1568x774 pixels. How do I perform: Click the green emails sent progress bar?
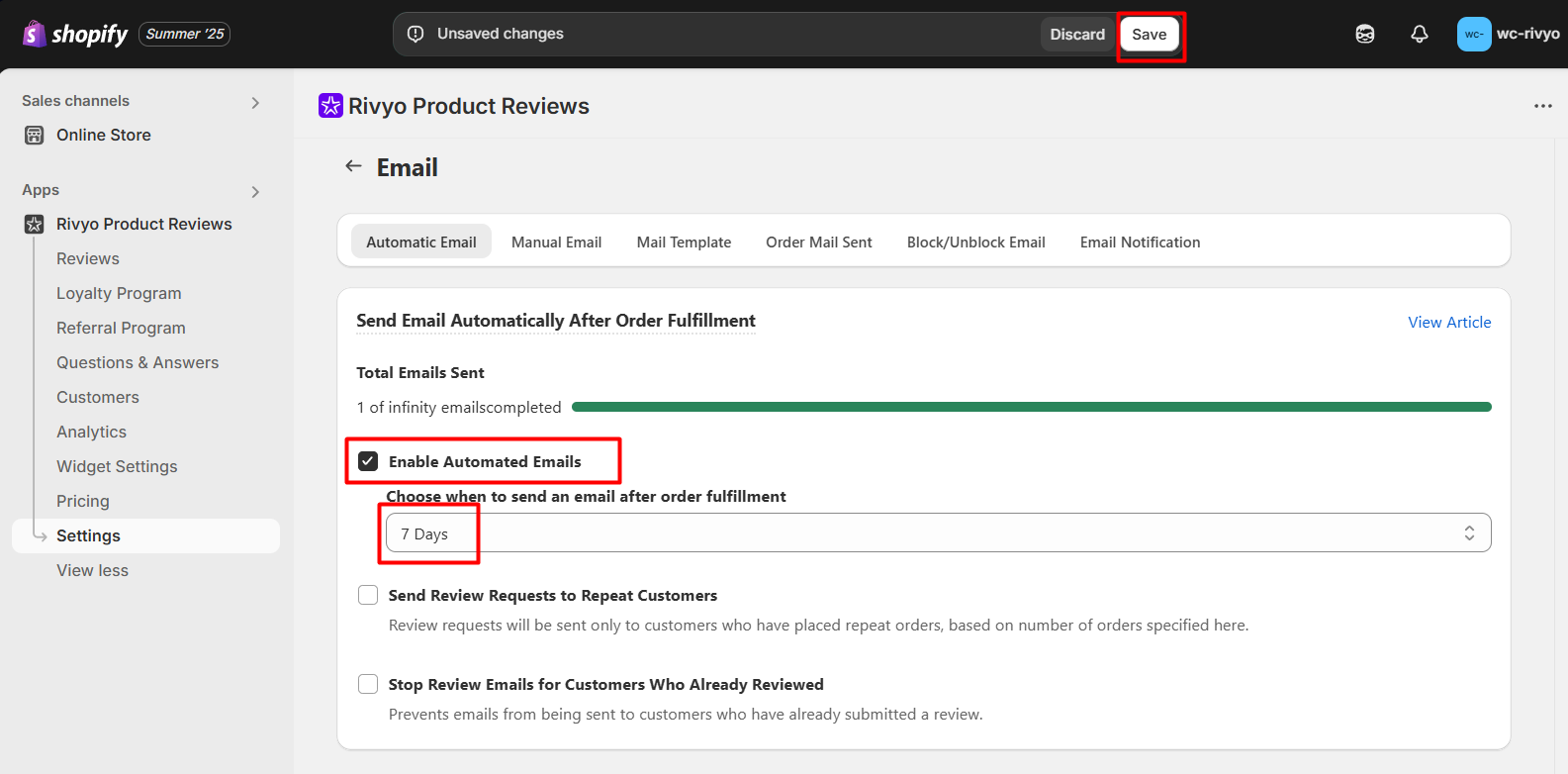1032,407
